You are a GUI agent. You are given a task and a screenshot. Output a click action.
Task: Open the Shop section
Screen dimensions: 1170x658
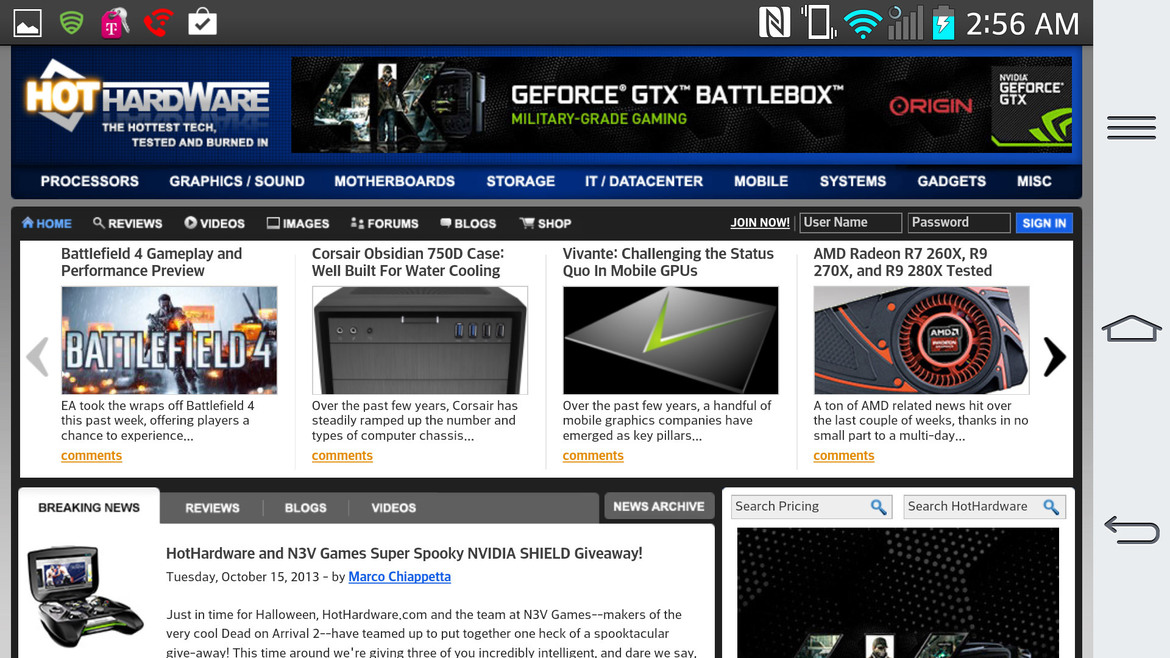(545, 223)
